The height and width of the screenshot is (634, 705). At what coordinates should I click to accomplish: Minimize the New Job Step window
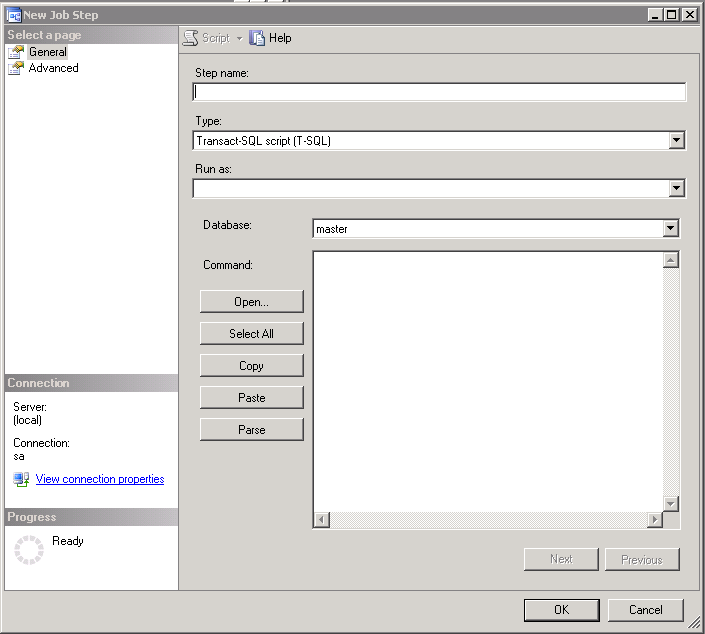[x=656, y=15]
